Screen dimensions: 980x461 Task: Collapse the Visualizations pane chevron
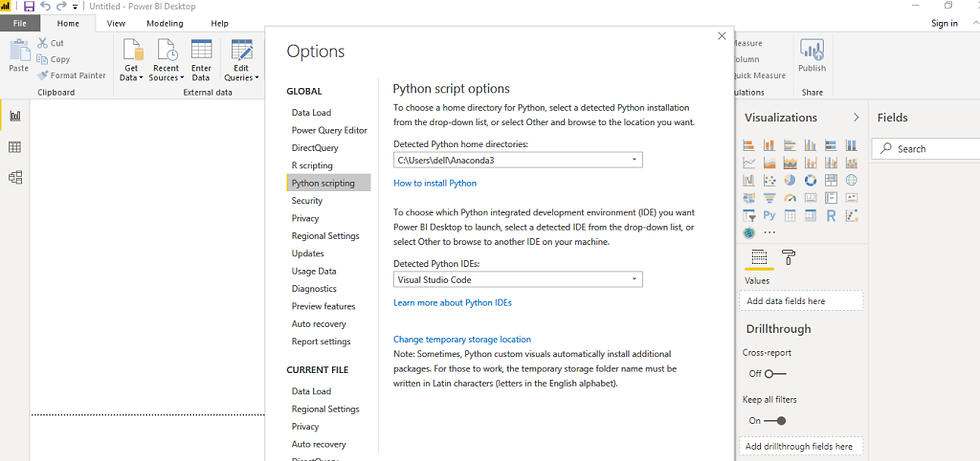tap(856, 117)
